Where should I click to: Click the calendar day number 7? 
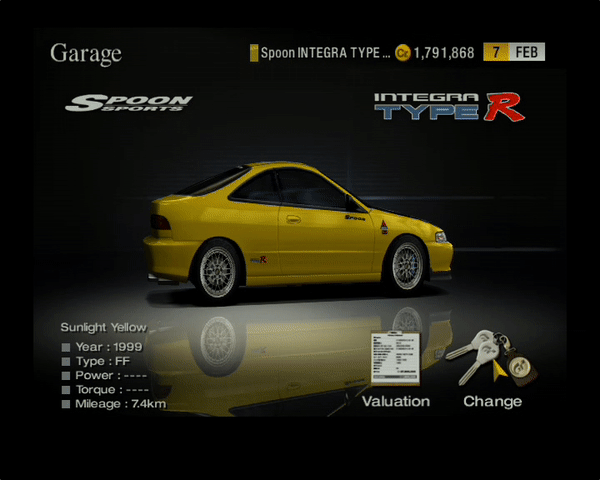pos(496,52)
